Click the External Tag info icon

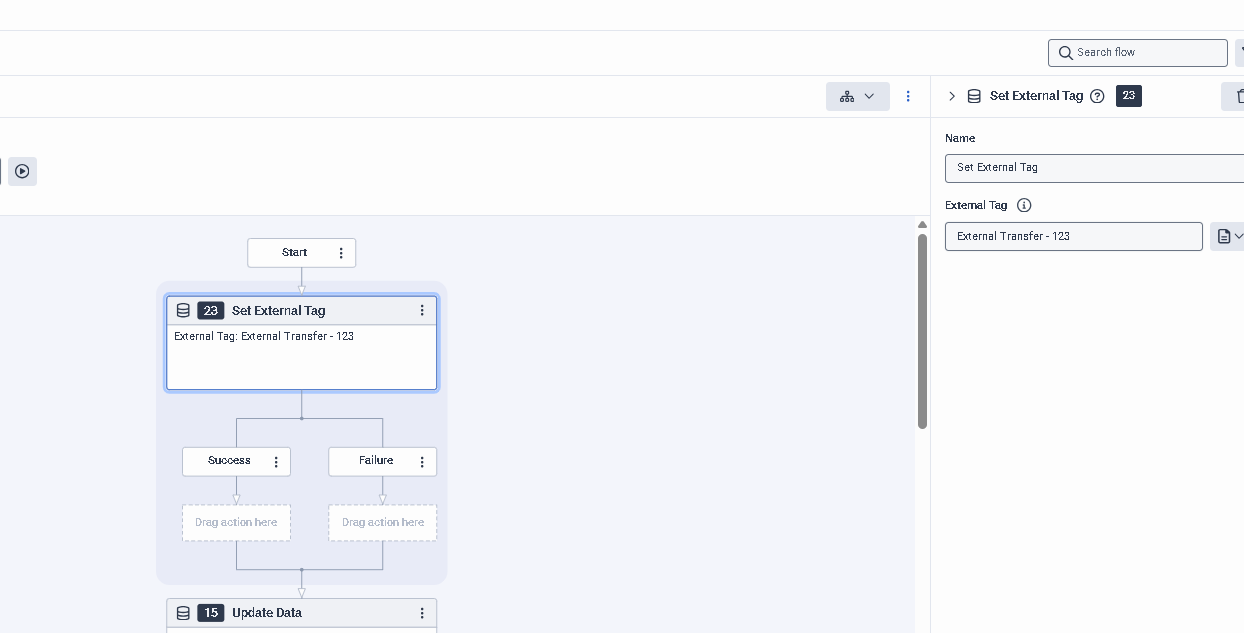[x=1024, y=205]
